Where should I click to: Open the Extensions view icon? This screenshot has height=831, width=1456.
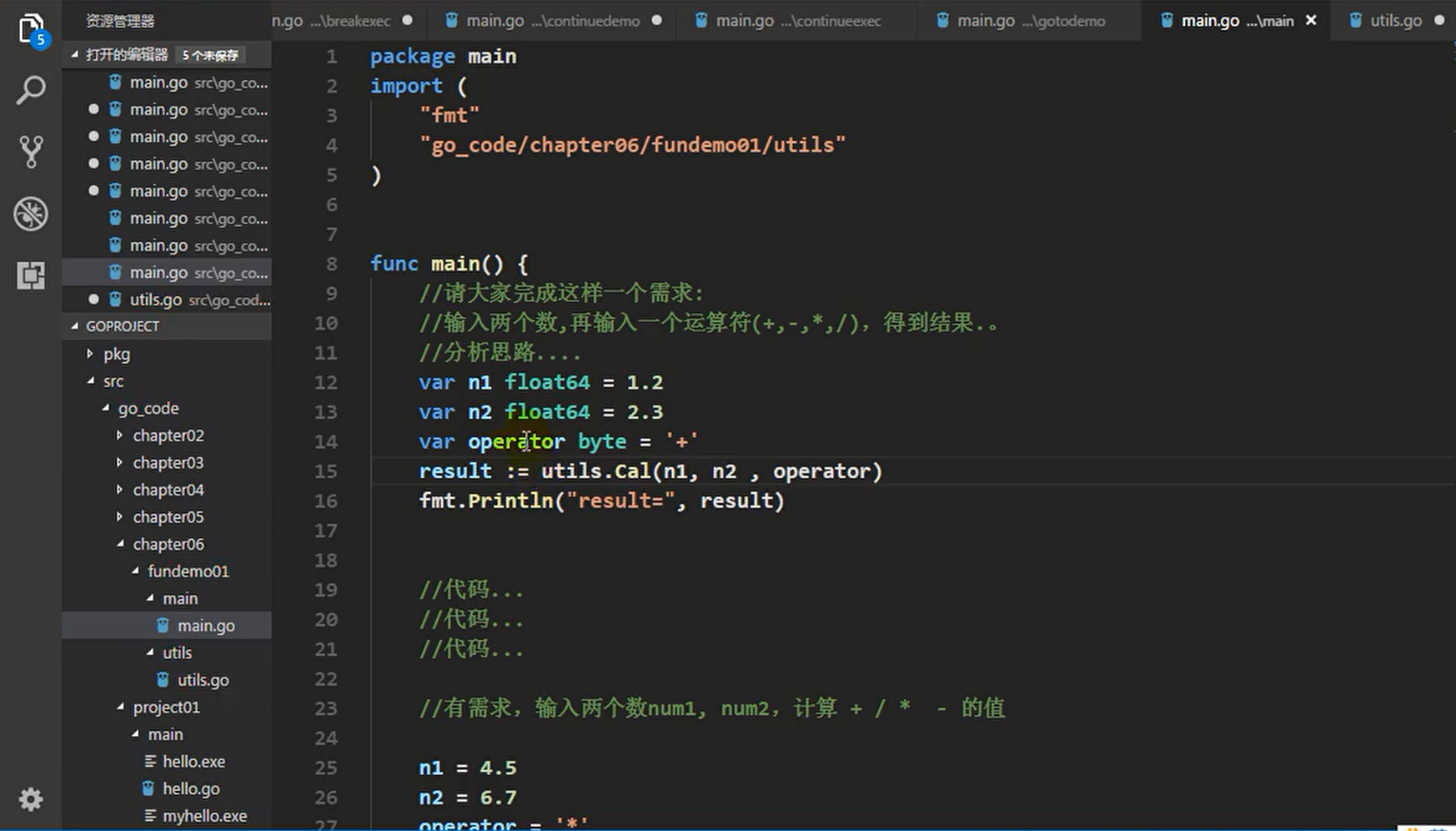[31, 275]
